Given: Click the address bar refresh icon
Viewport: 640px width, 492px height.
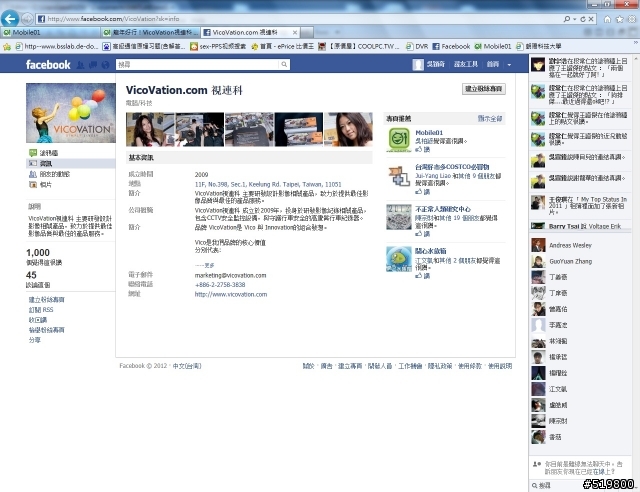Looking at the screenshot, I should pyautogui.click(x=583, y=19).
